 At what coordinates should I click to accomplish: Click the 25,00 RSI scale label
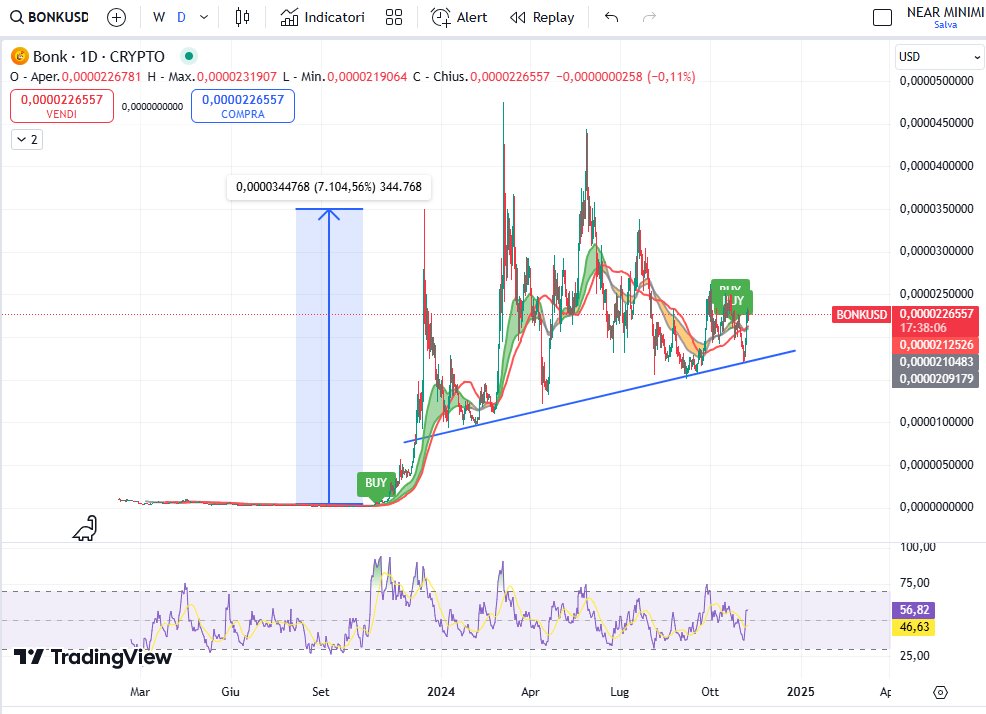[x=914, y=656]
